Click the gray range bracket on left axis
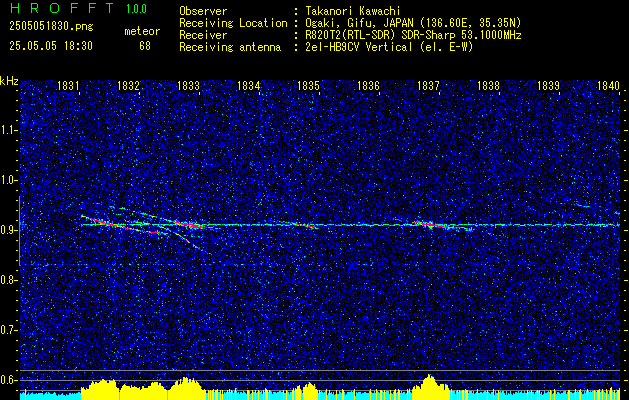629x400 pixels. [20, 231]
